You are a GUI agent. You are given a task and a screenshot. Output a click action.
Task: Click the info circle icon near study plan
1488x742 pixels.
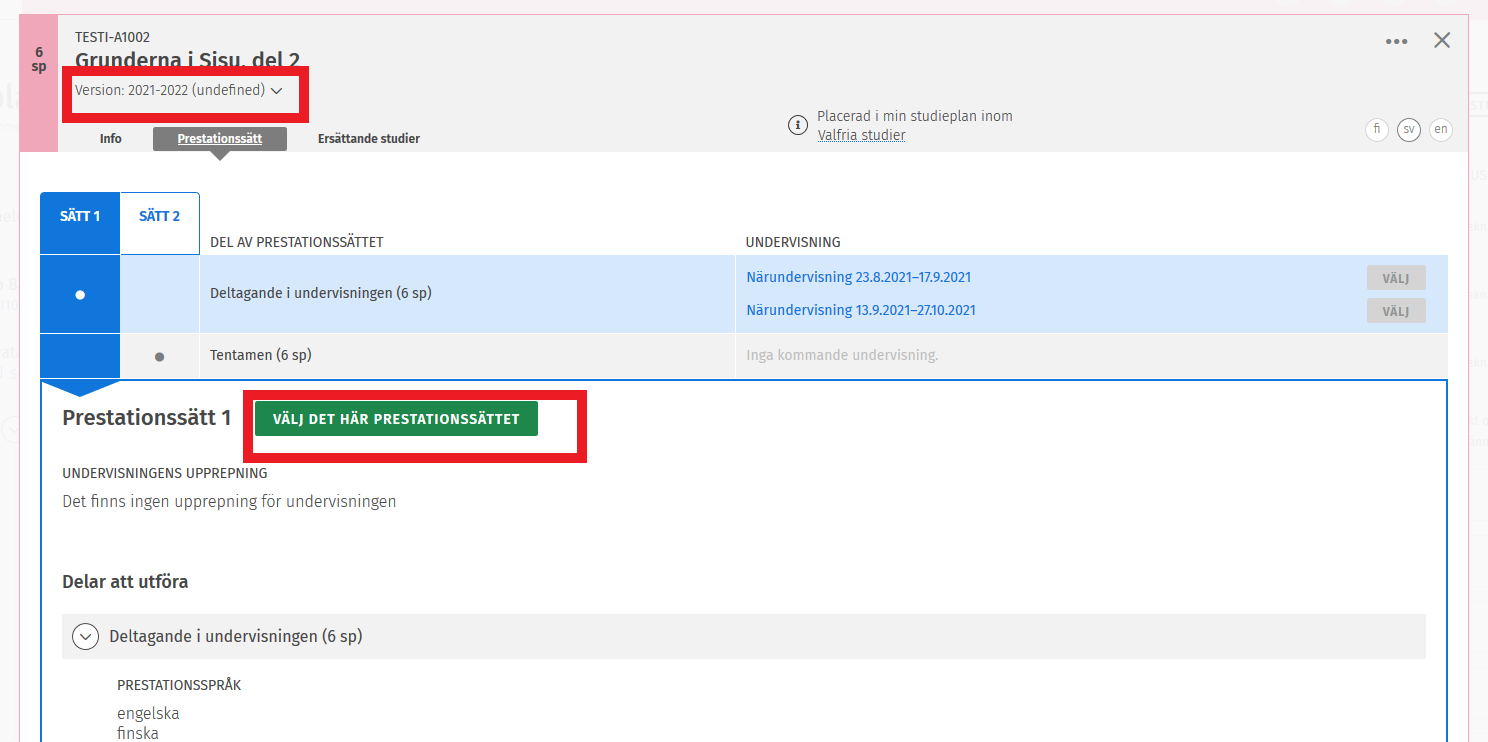[x=797, y=125]
